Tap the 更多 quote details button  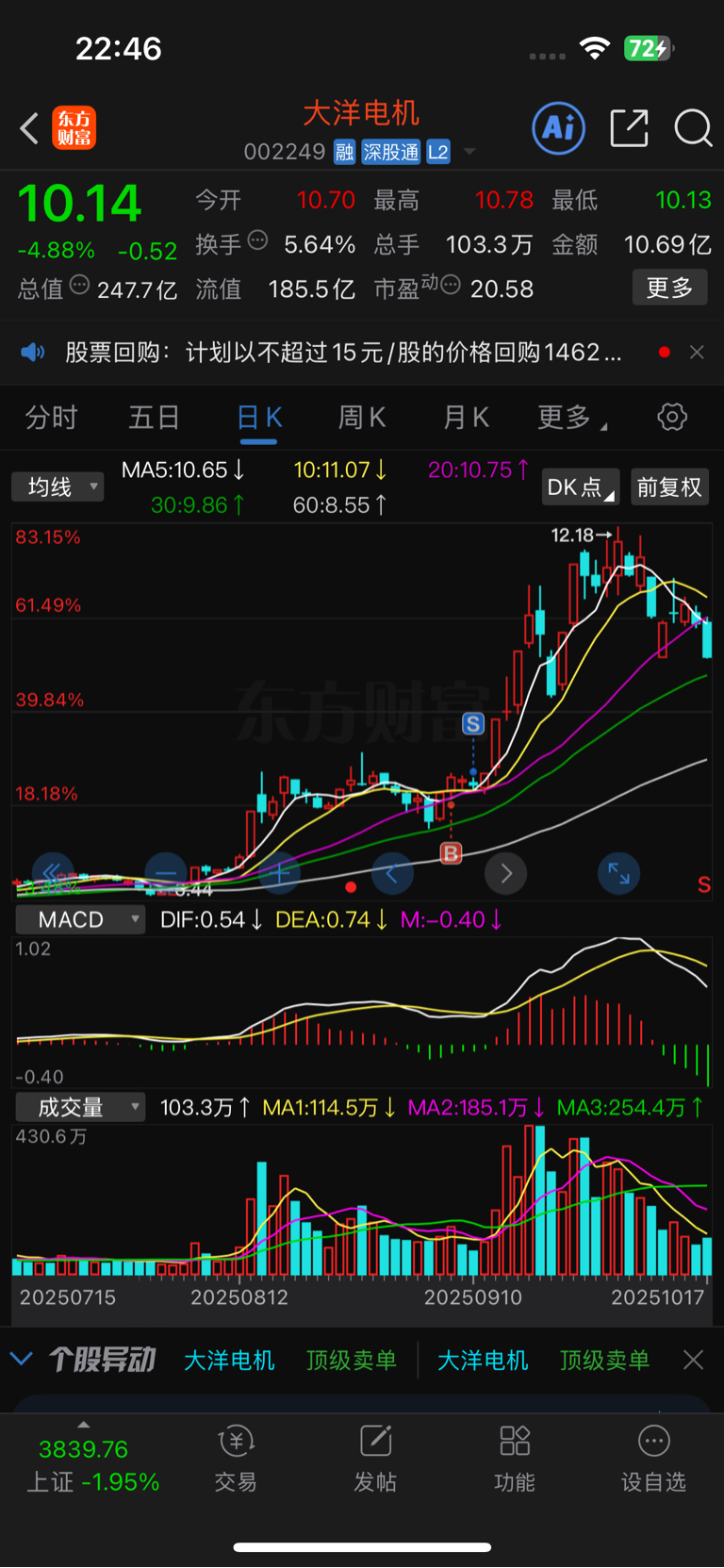tap(669, 288)
